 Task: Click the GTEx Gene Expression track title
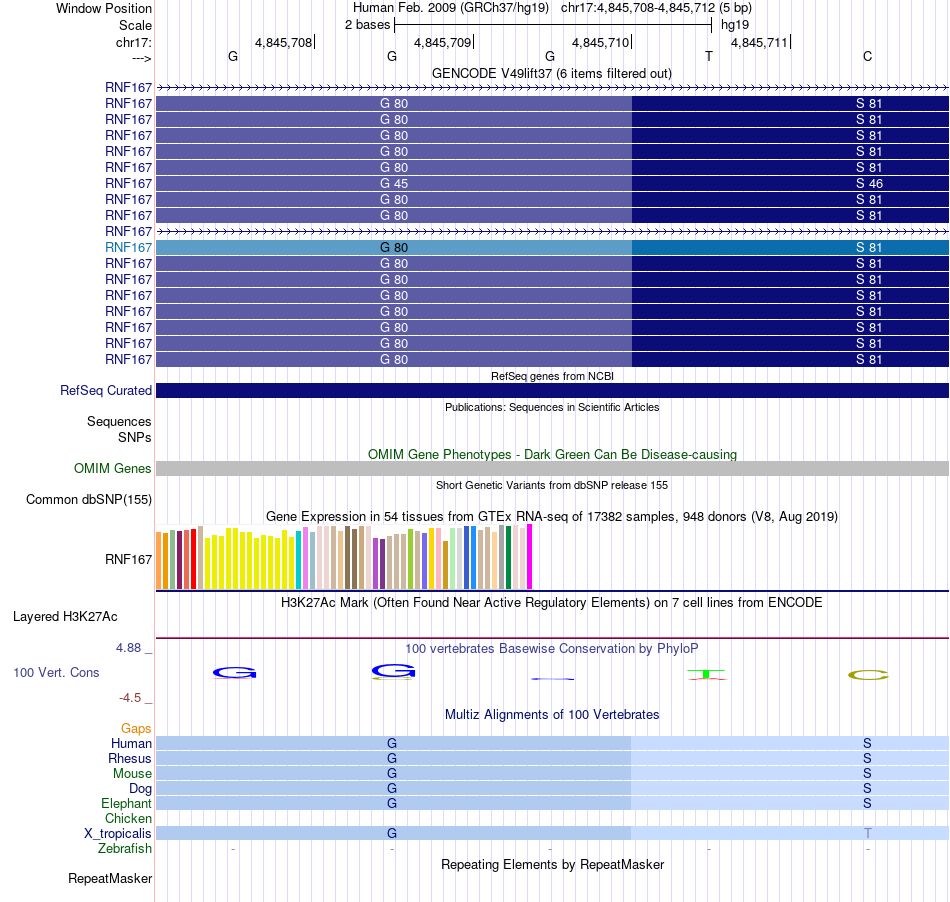click(x=551, y=517)
